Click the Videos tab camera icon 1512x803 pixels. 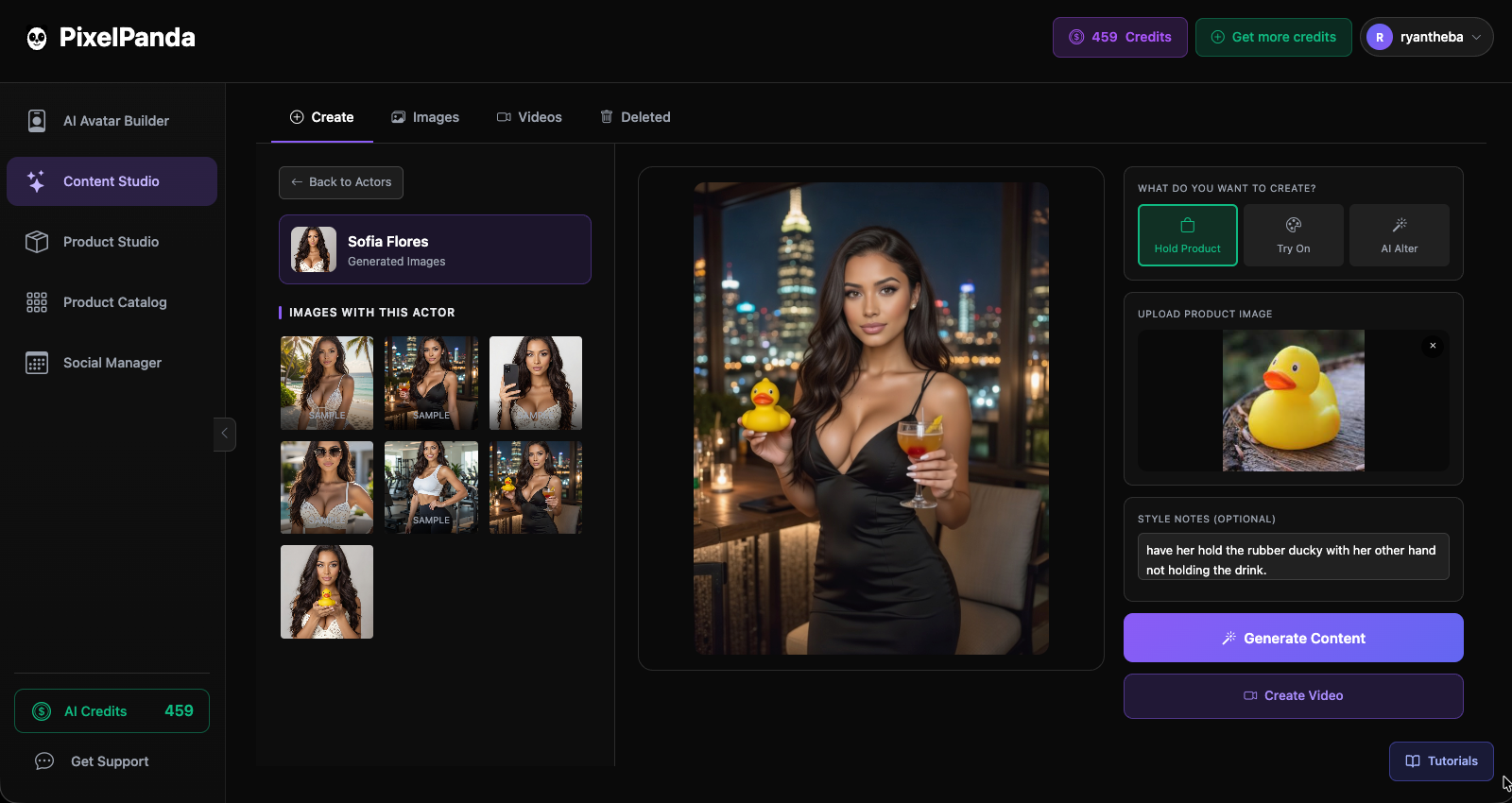pos(504,117)
